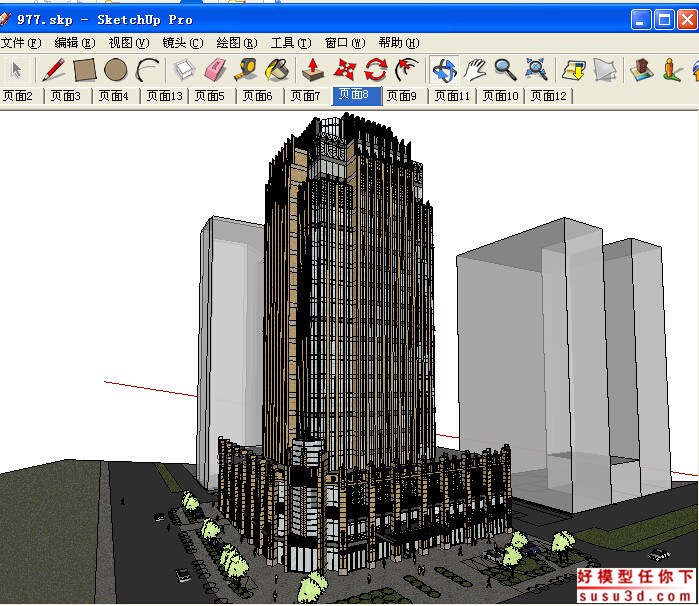Switch to scene tab 页面5
This screenshot has width=699, height=606.
click(x=212, y=96)
